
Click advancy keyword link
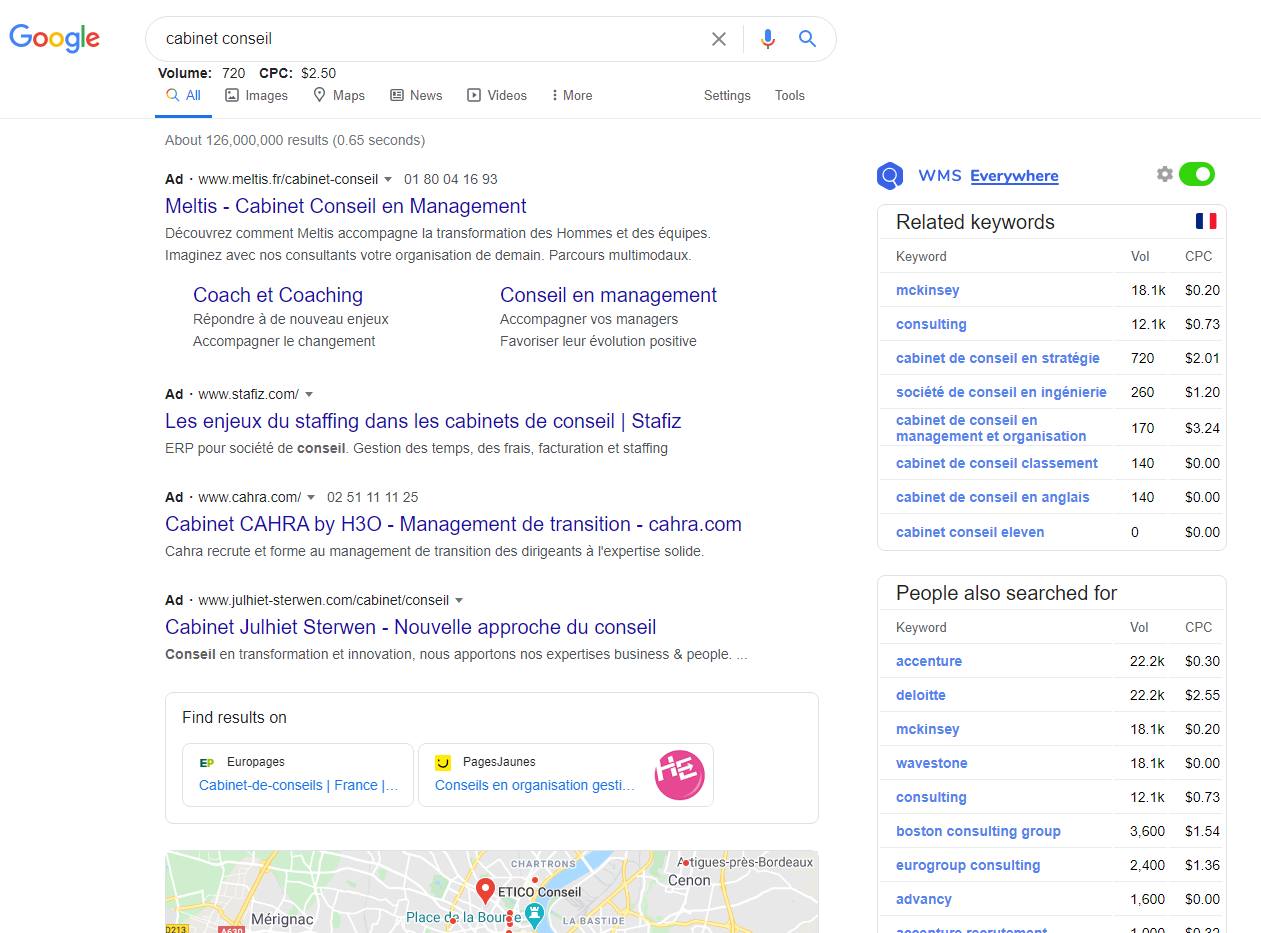(x=924, y=899)
